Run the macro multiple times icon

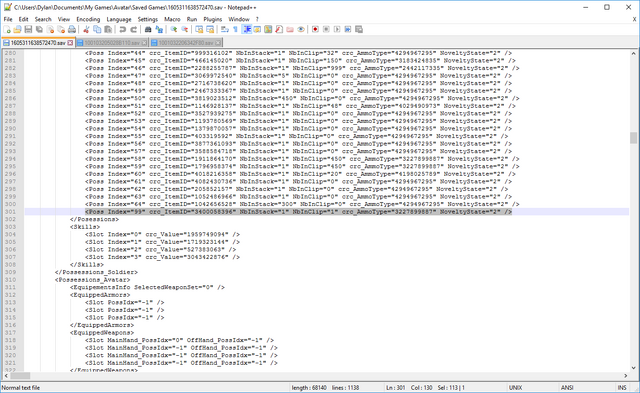pos(348,29)
